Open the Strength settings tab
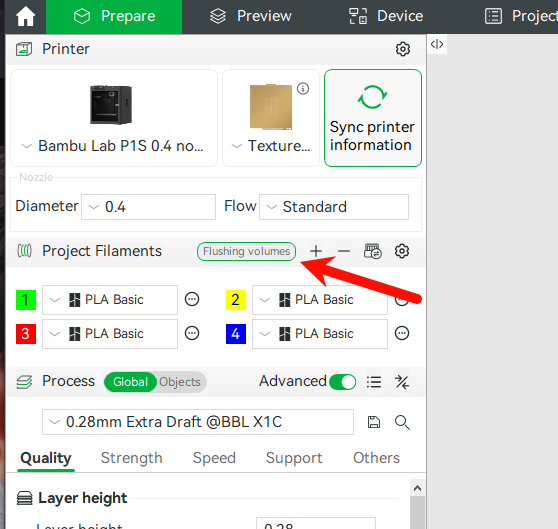This screenshot has height=529, width=558. click(132, 458)
